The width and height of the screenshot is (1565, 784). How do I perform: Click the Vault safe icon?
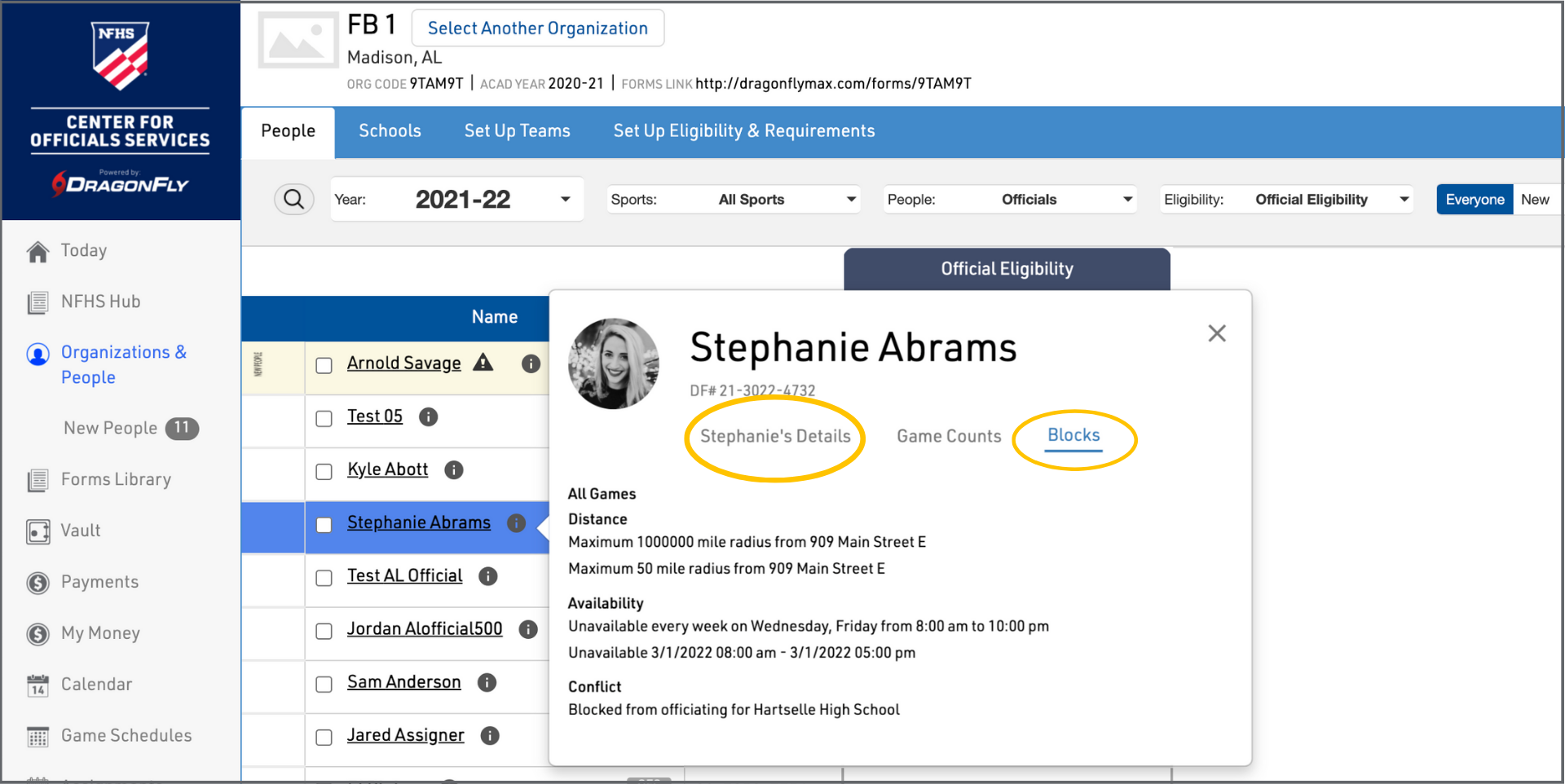pos(37,531)
